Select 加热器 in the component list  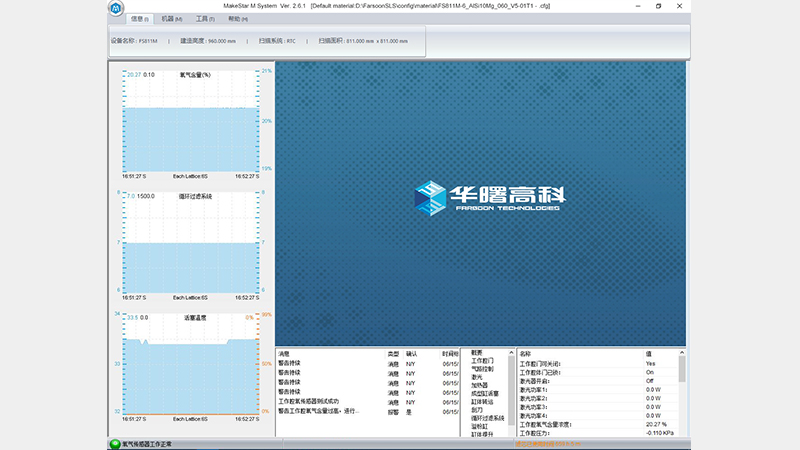[479, 385]
